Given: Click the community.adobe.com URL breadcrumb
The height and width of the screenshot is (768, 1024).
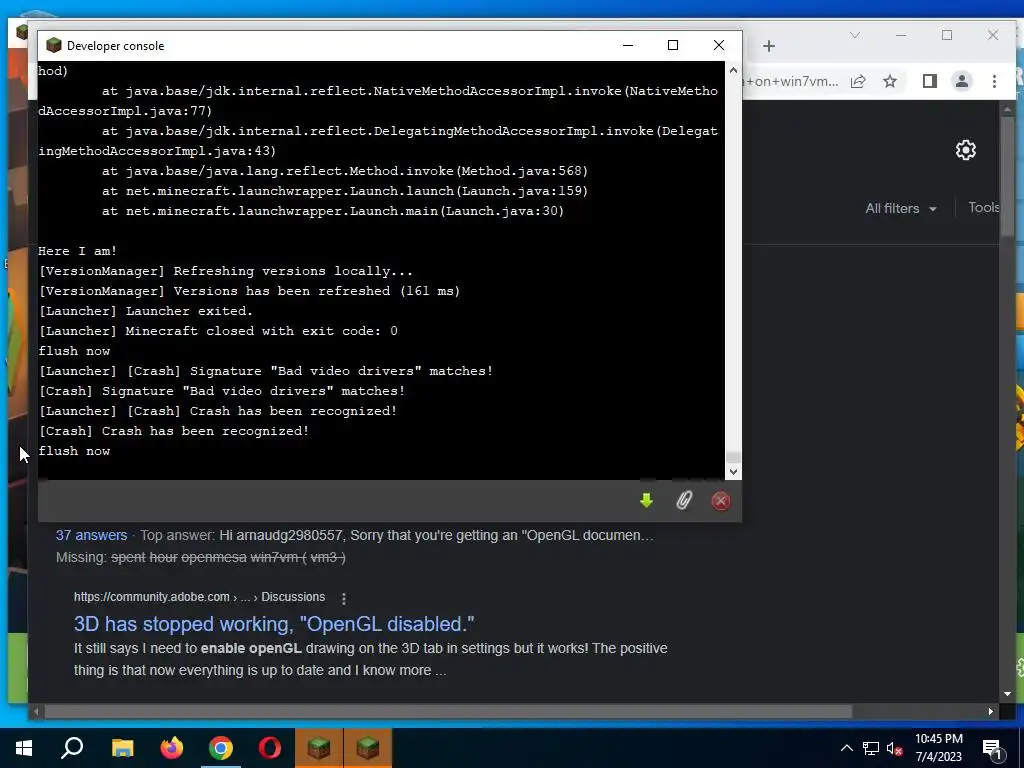Looking at the screenshot, I should click(x=199, y=597).
